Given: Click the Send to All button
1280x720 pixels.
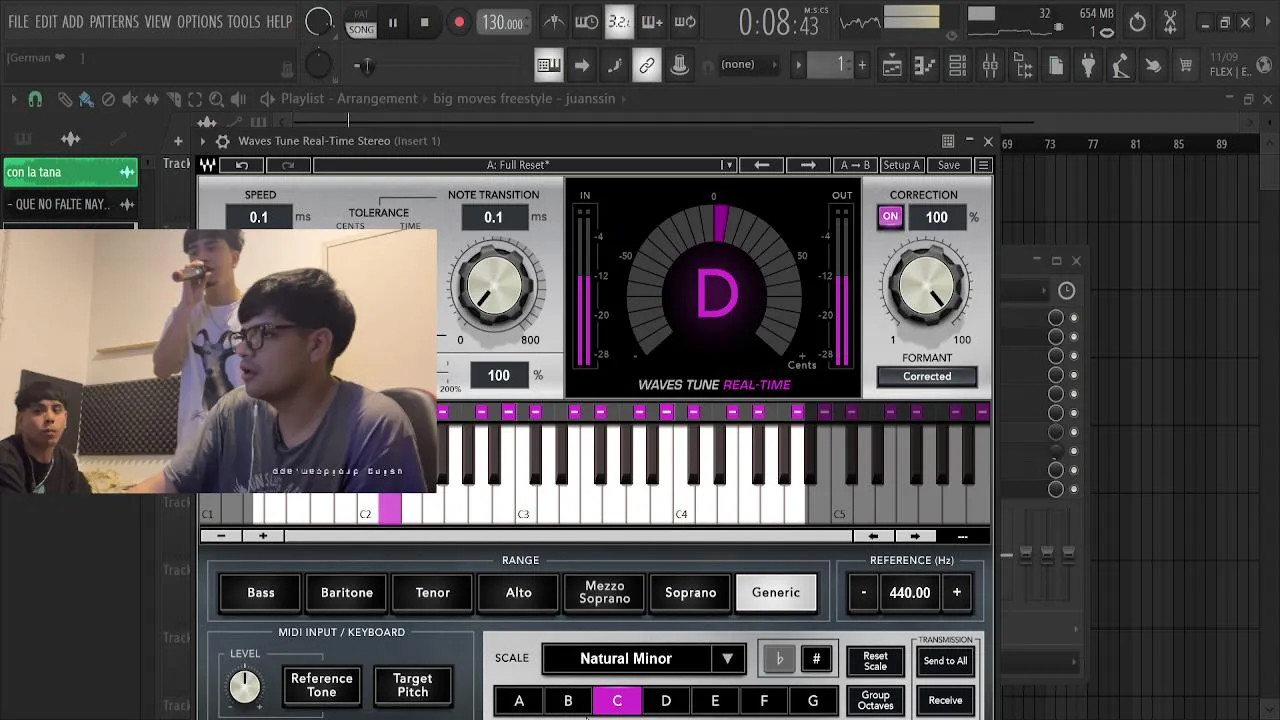Looking at the screenshot, I should pos(945,661).
